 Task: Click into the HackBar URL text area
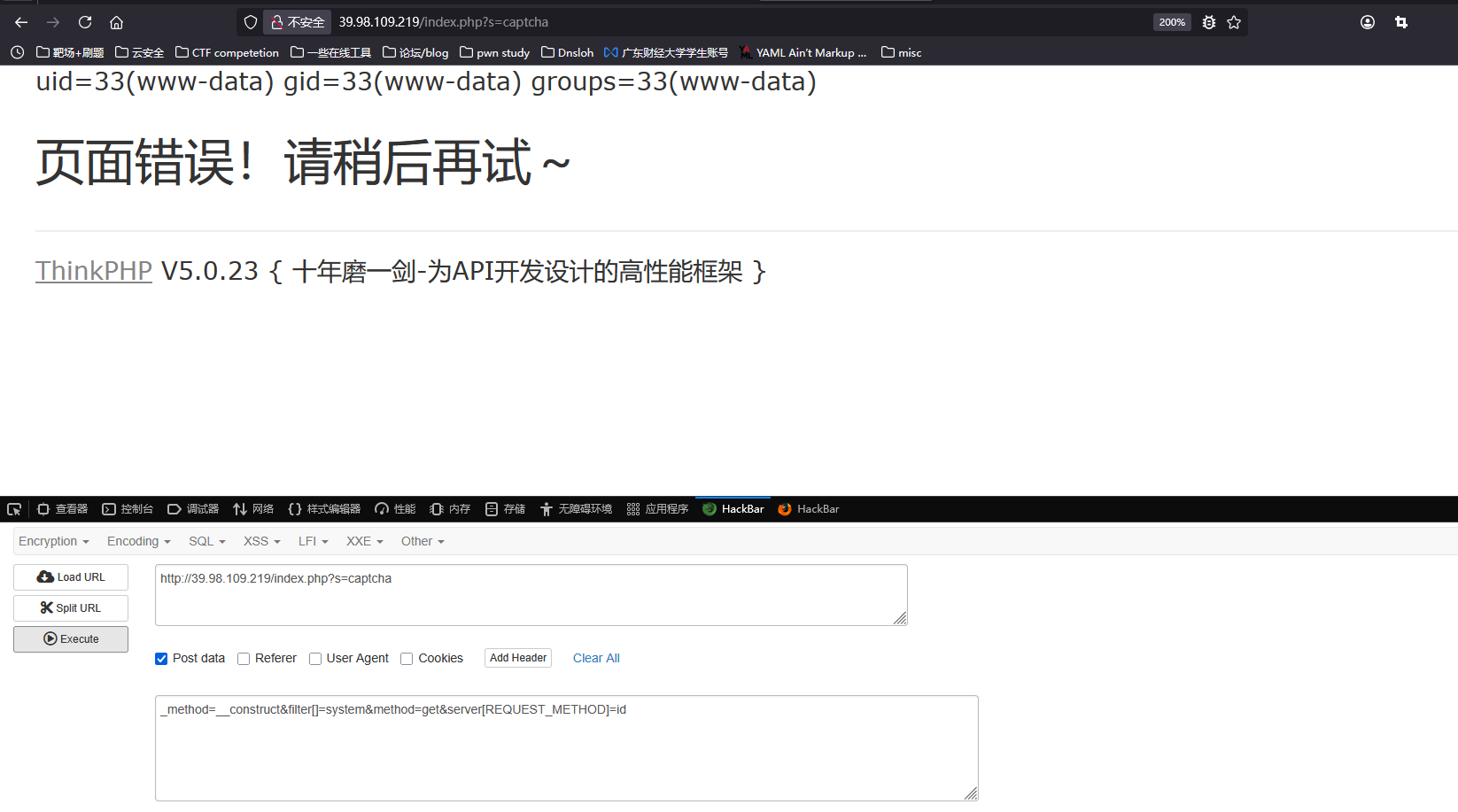(x=531, y=595)
